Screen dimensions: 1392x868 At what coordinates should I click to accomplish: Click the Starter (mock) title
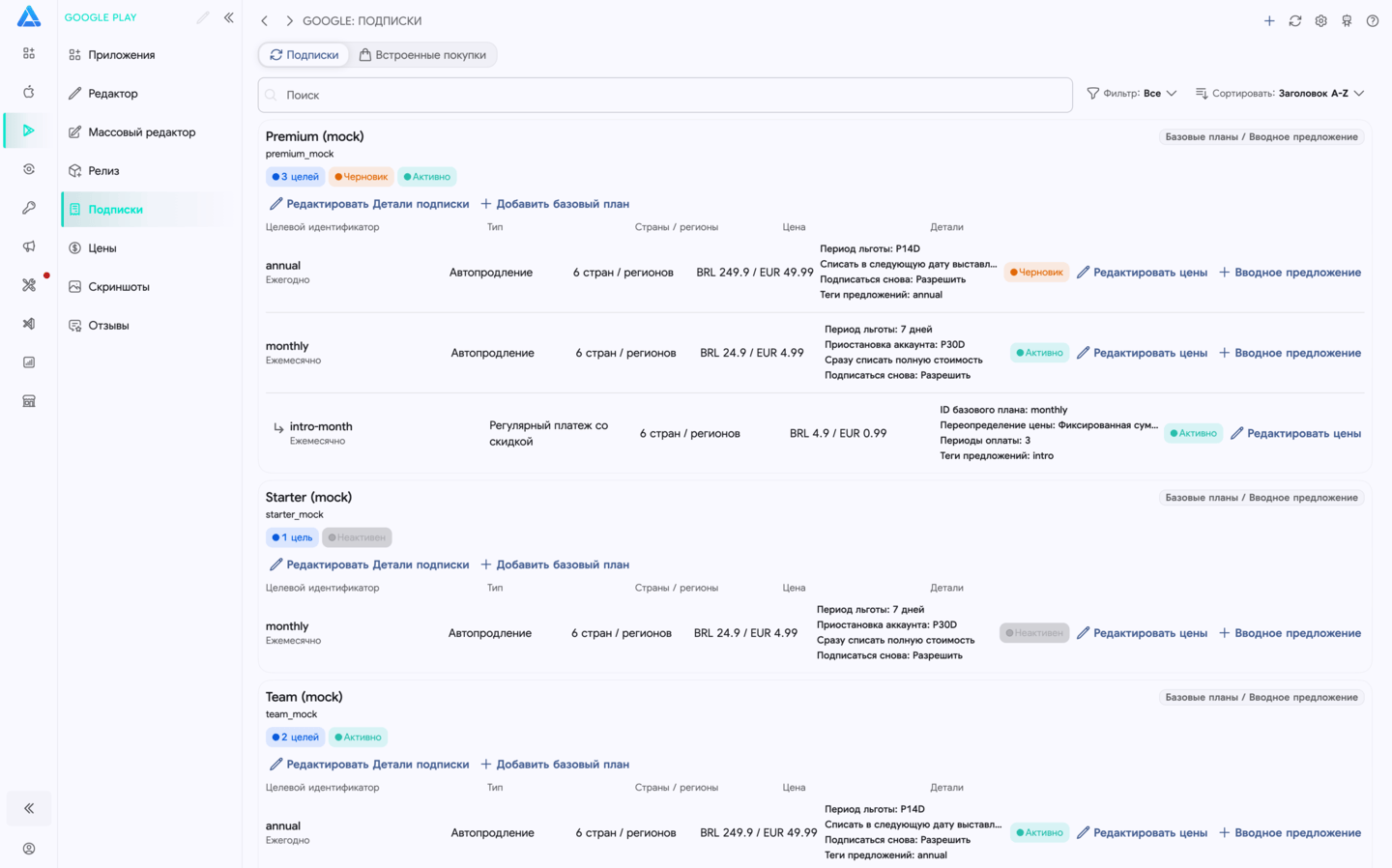pyautogui.click(x=308, y=497)
